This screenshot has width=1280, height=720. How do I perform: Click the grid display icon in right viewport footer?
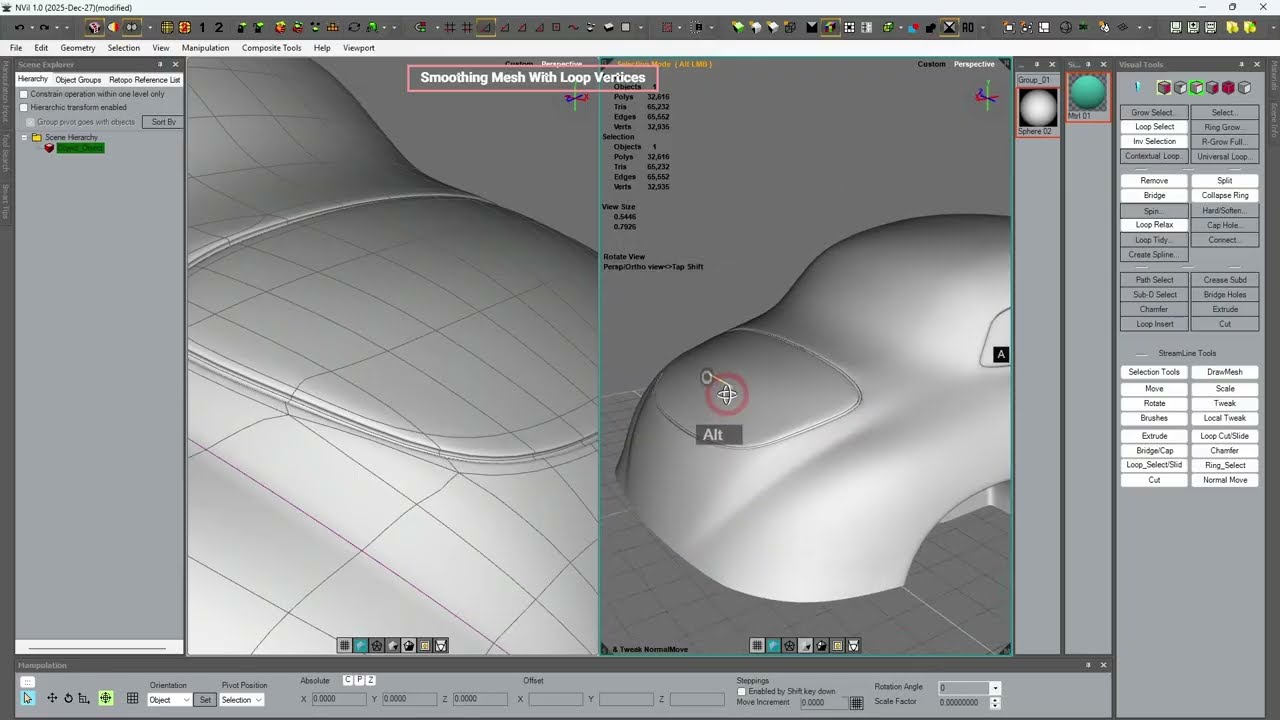coord(757,646)
